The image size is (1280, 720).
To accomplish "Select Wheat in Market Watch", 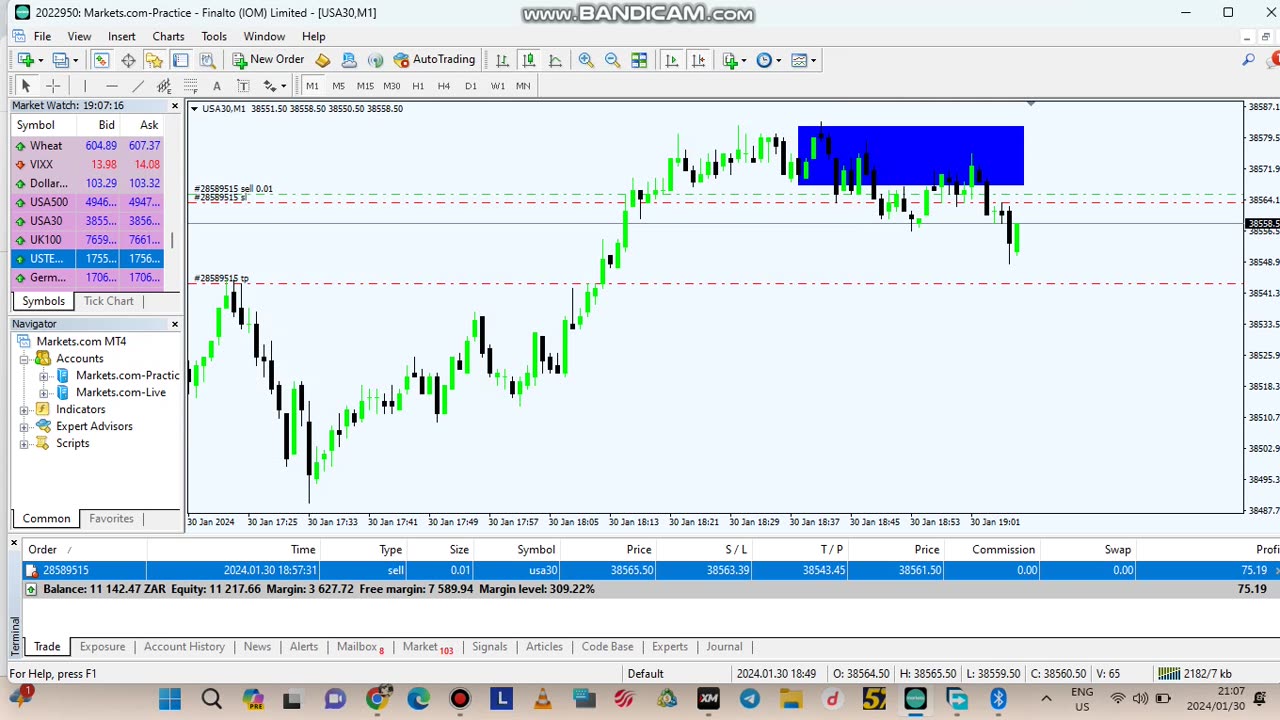I will point(87,146).
